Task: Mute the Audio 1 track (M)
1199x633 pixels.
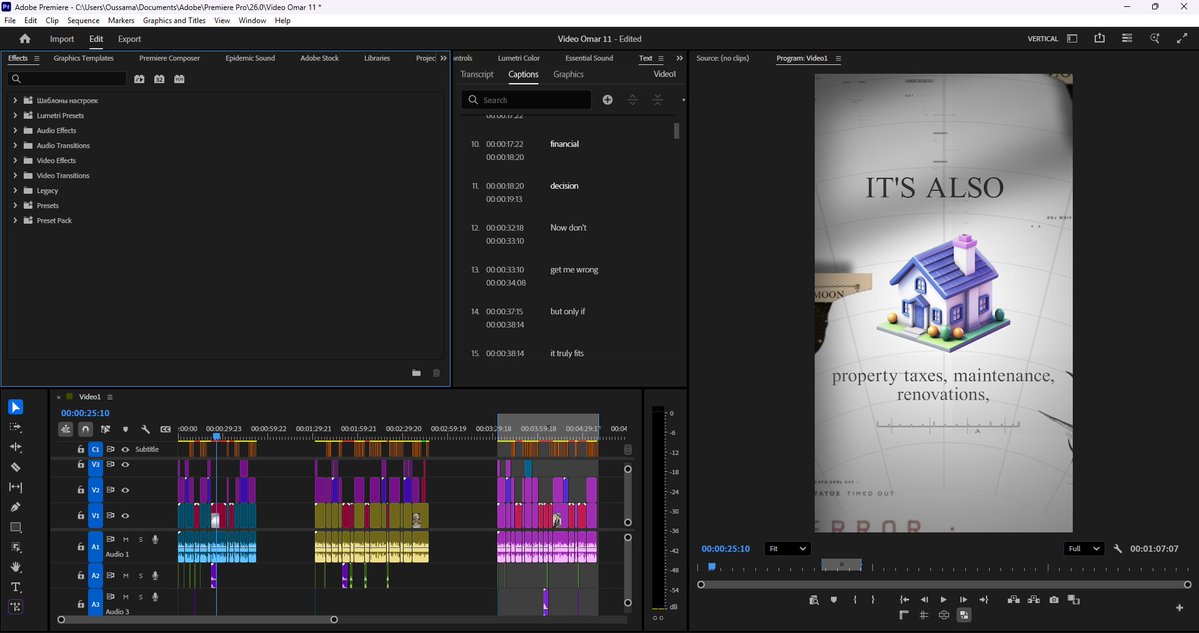Action: tap(125, 540)
